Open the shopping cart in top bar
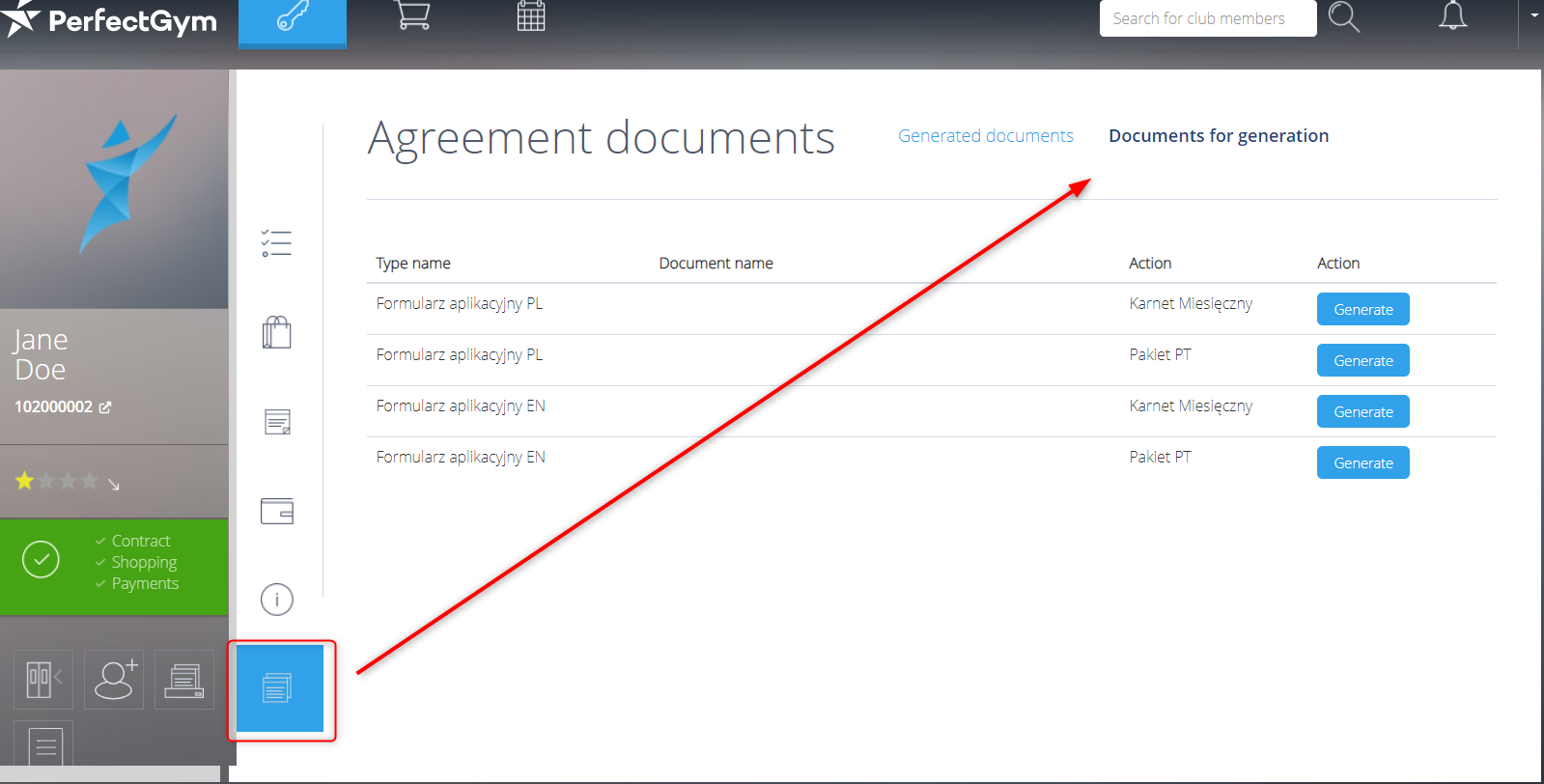This screenshot has width=1544, height=784. point(413,15)
